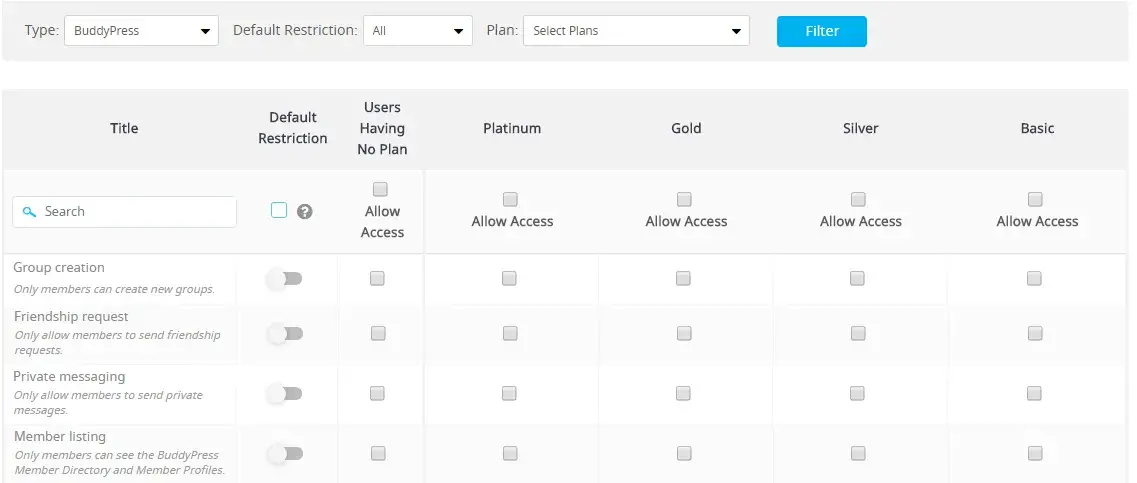
Task: Expand the Default Restriction filter dropdown
Action: point(418,31)
